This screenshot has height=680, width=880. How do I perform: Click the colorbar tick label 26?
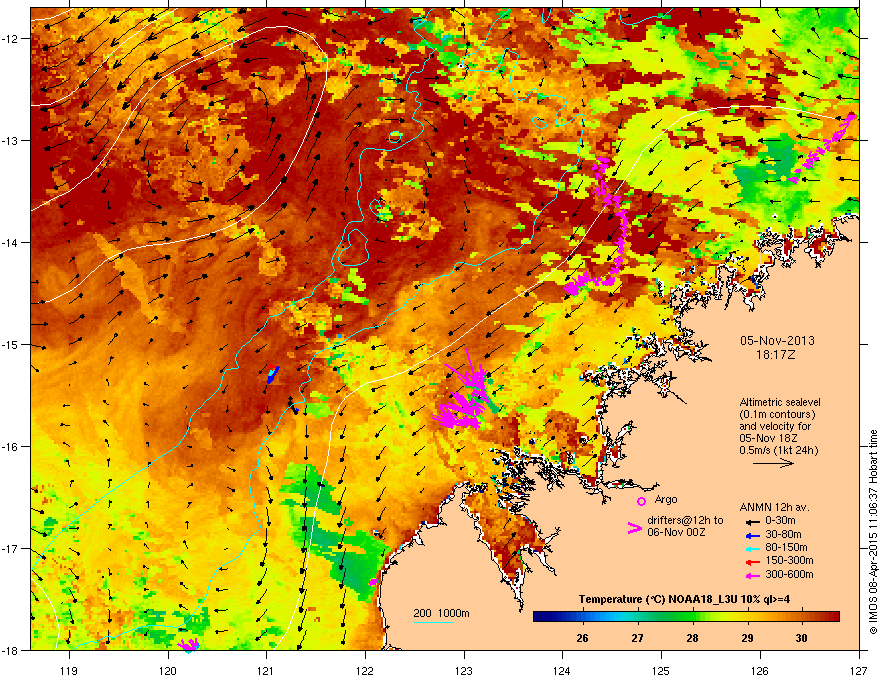point(582,638)
